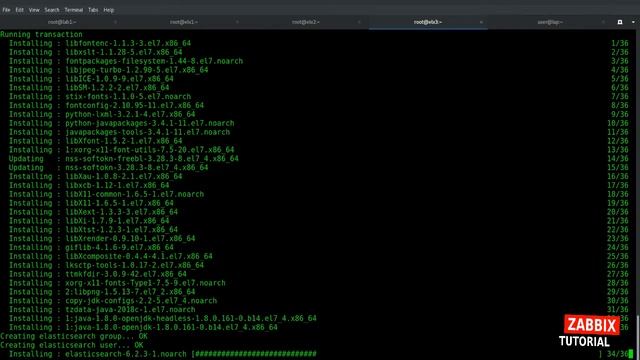This screenshot has width=640, height=360.
Task: Open the Search menu
Action: (52, 10)
